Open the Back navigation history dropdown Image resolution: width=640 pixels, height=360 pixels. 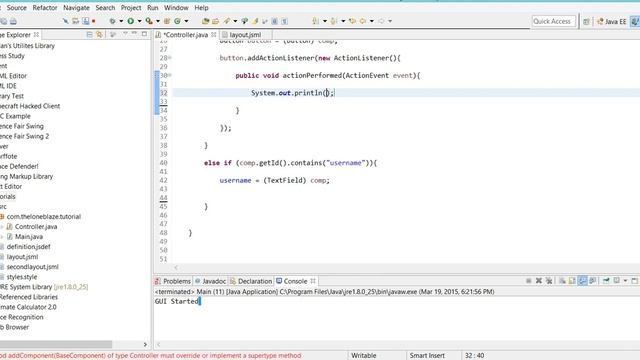(x=372, y=21)
